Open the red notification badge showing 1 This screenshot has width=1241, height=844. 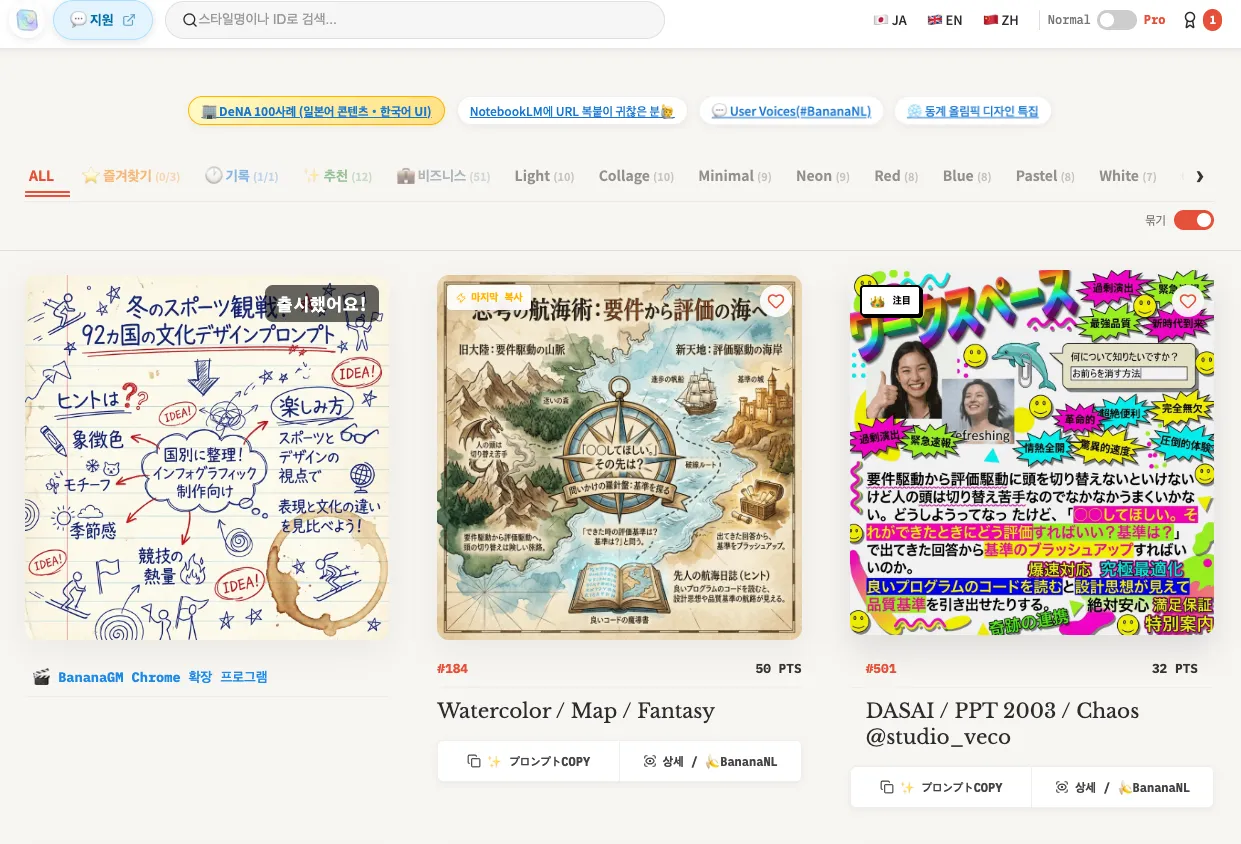click(1212, 20)
